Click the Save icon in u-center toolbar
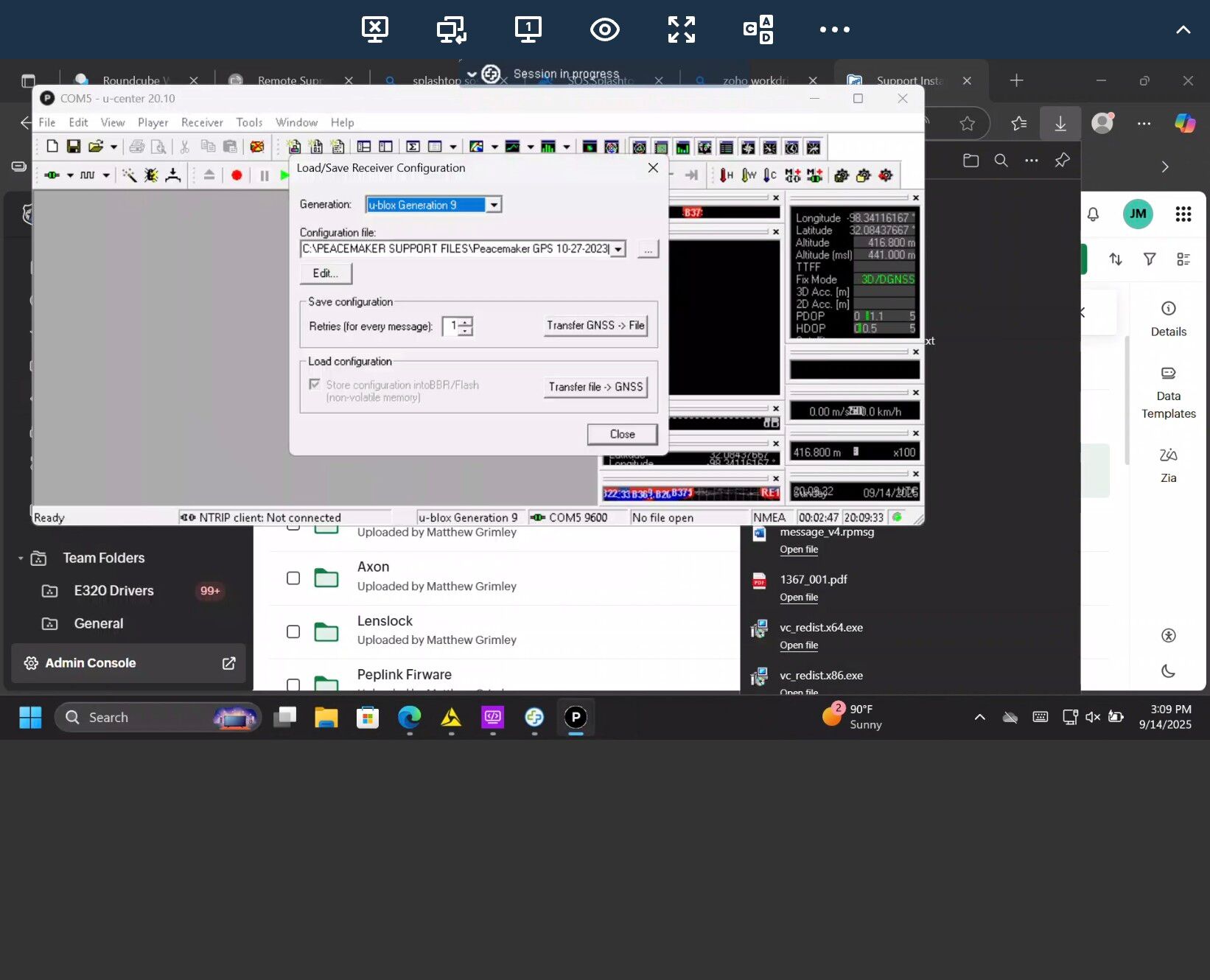Screen dimensions: 1210x980 (73, 147)
